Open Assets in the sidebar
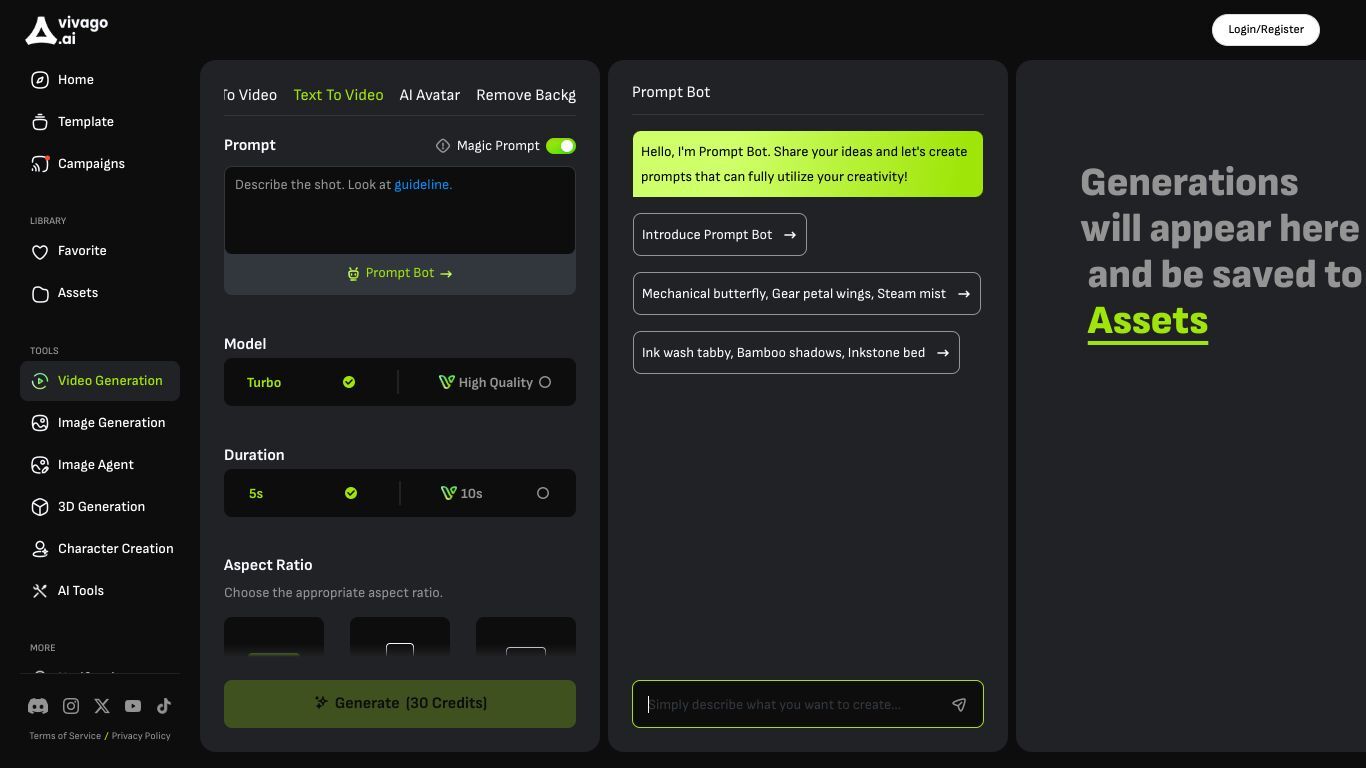This screenshot has width=1366, height=768. tap(100, 293)
